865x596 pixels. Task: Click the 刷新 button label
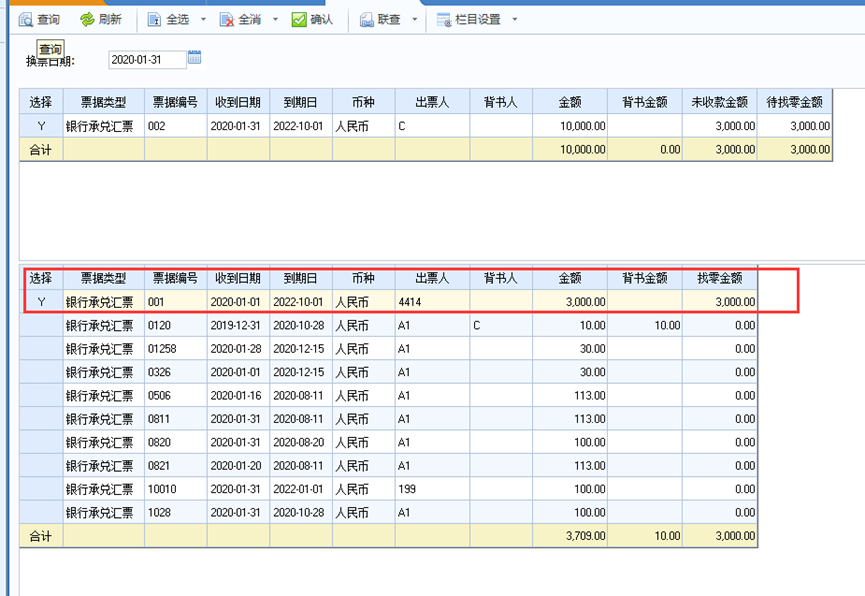tap(110, 20)
